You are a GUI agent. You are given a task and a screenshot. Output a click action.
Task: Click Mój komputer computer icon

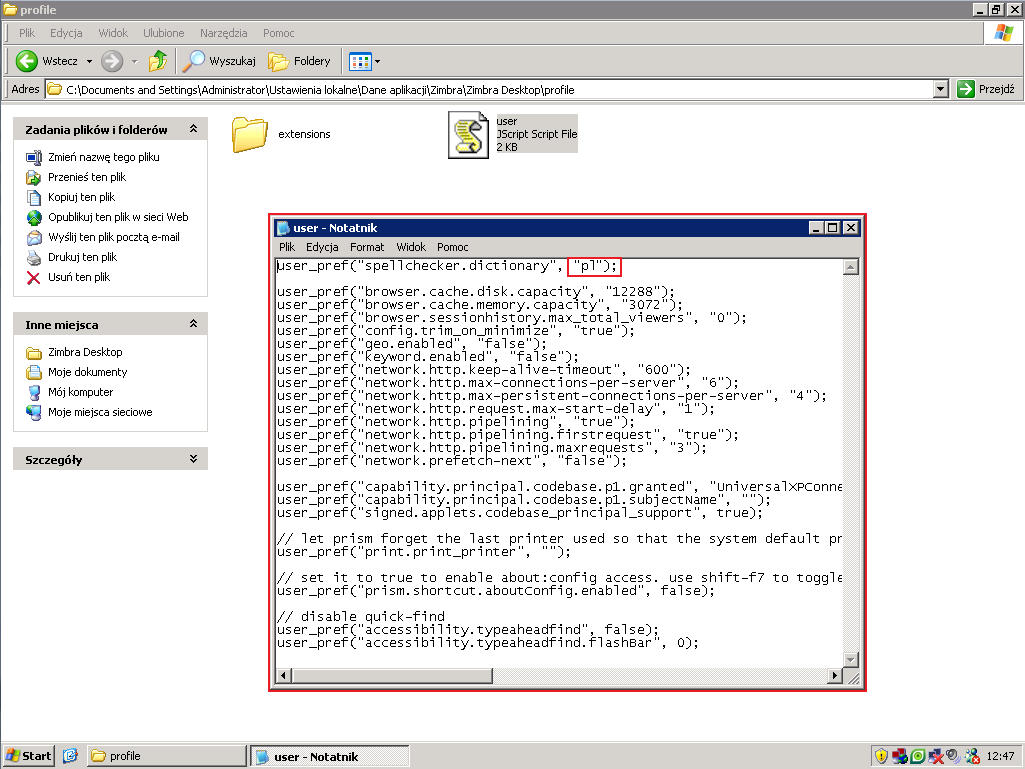tap(34, 392)
